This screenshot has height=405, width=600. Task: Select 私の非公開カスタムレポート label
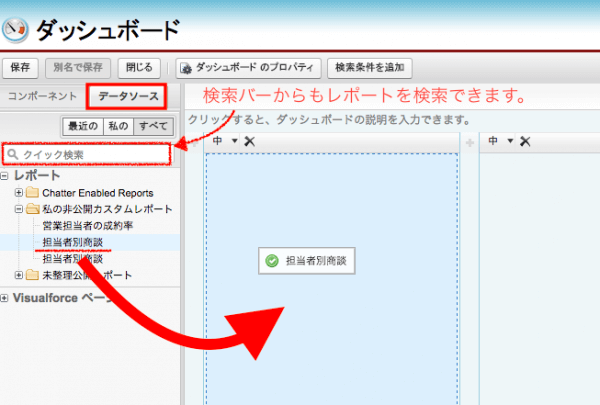tap(107, 209)
